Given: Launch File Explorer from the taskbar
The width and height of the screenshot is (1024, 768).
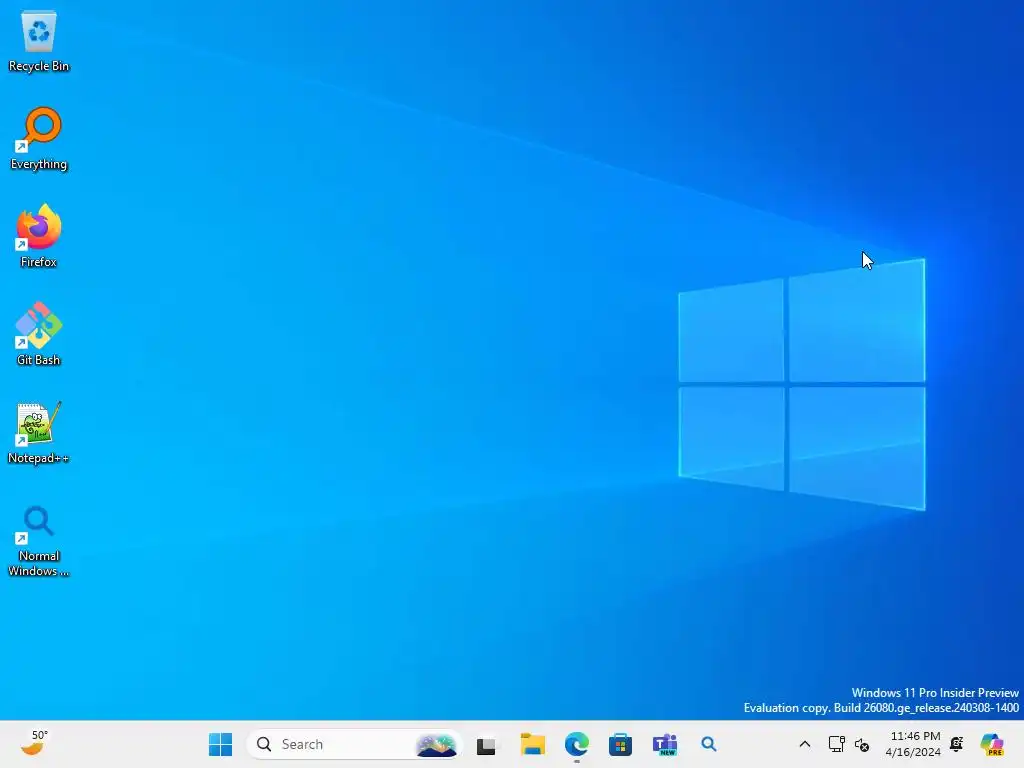Looking at the screenshot, I should (532, 744).
